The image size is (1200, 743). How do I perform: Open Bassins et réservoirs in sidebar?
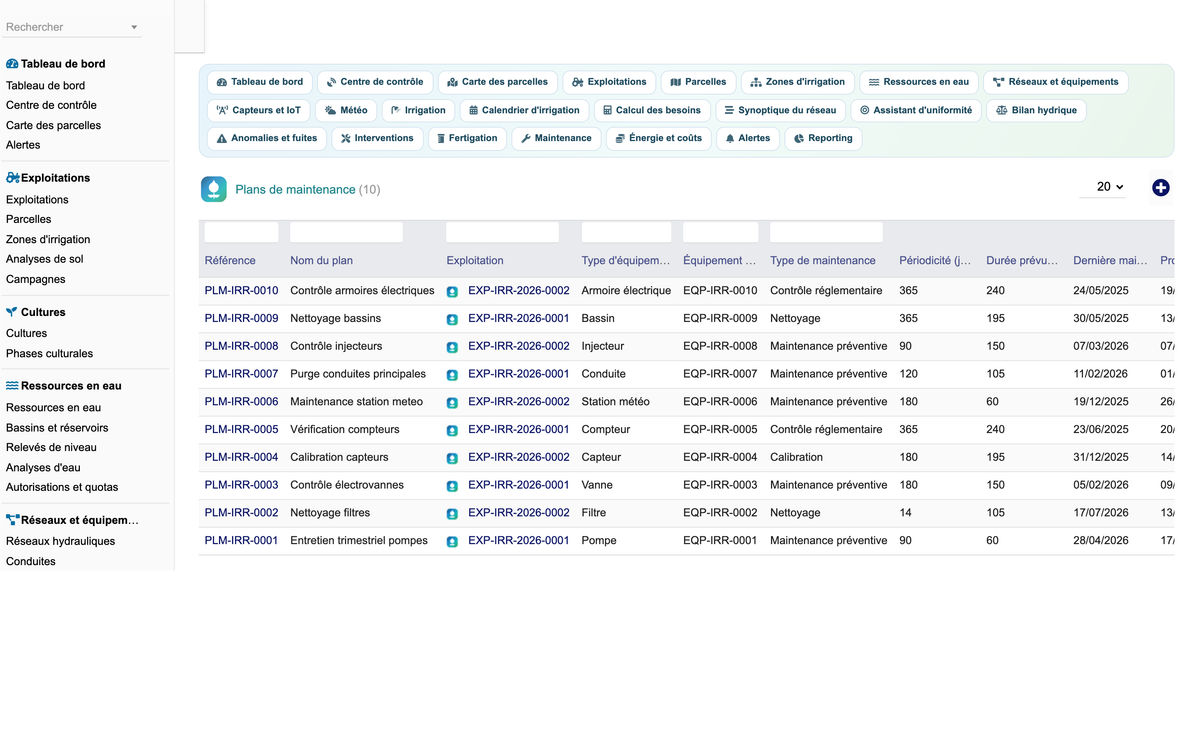pos(57,428)
